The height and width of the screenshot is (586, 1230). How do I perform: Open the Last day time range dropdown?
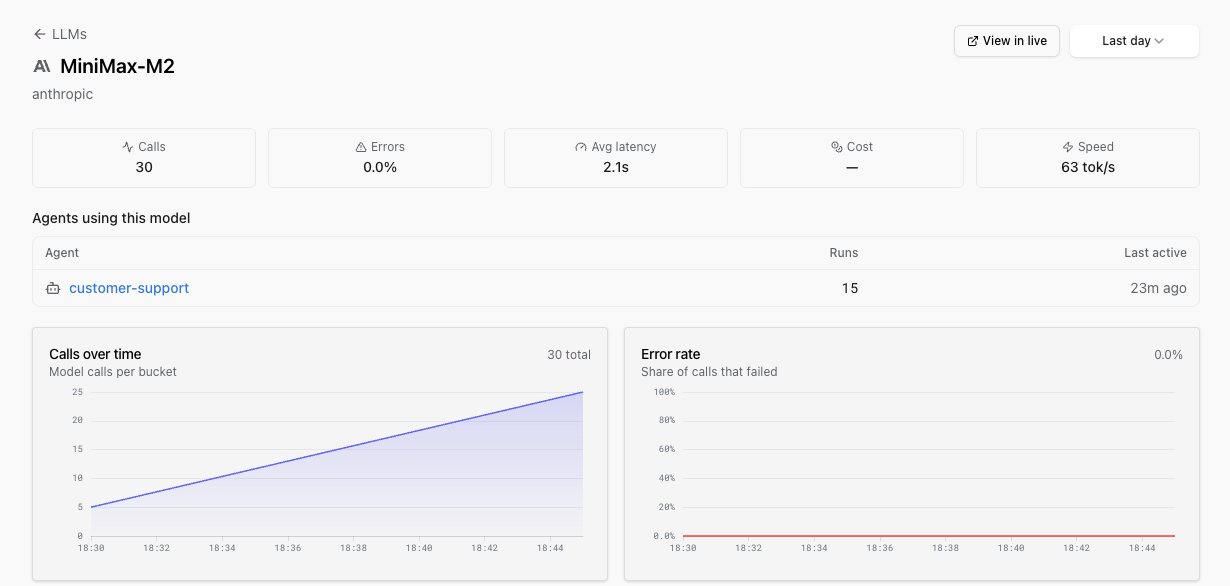(x=1134, y=41)
